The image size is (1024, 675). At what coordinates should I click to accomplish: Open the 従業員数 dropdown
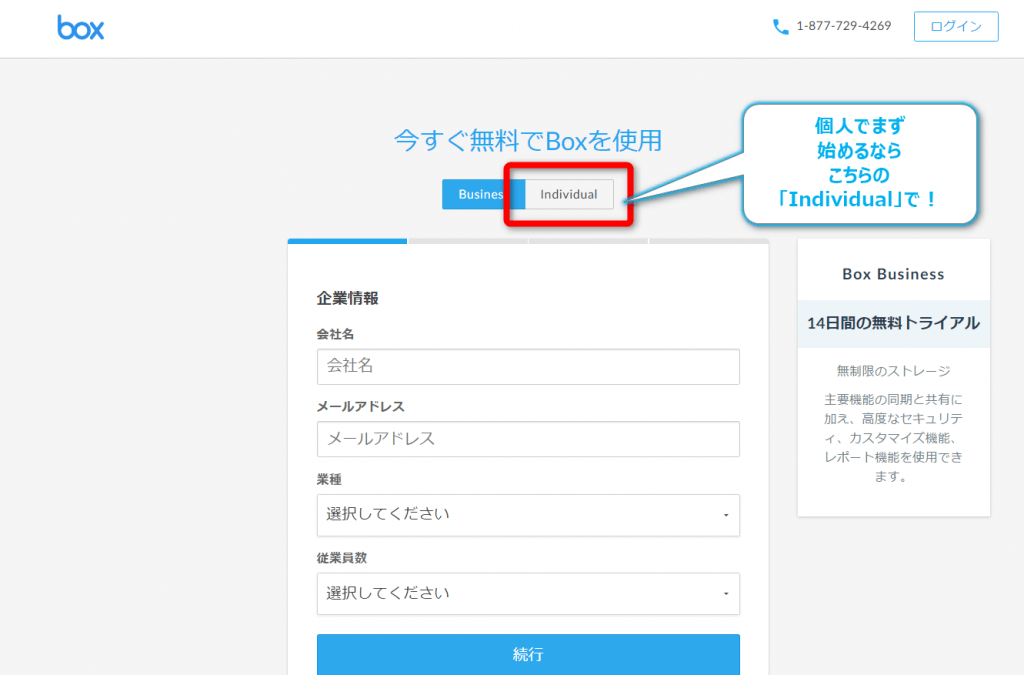[528, 593]
